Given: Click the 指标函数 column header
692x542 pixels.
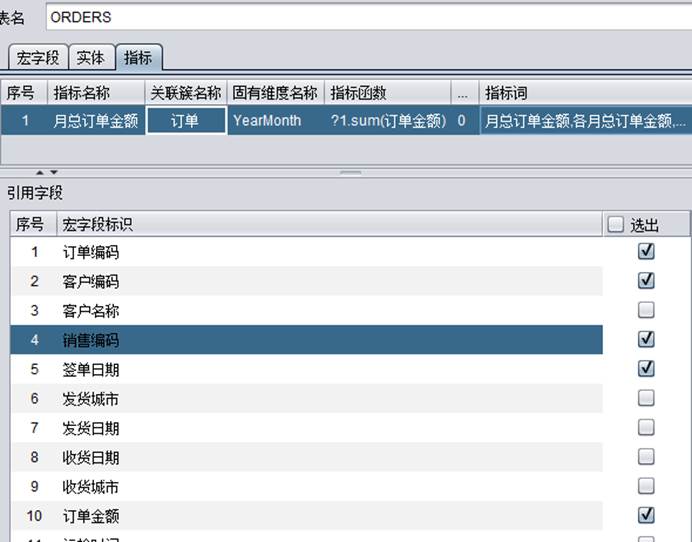Looking at the screenshot, I should click(x=387, y=93).
